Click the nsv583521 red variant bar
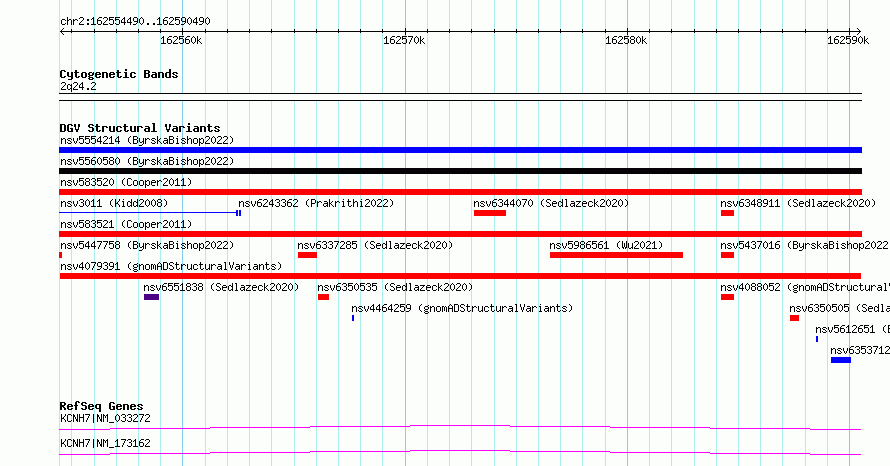 (x=460, y=234)
